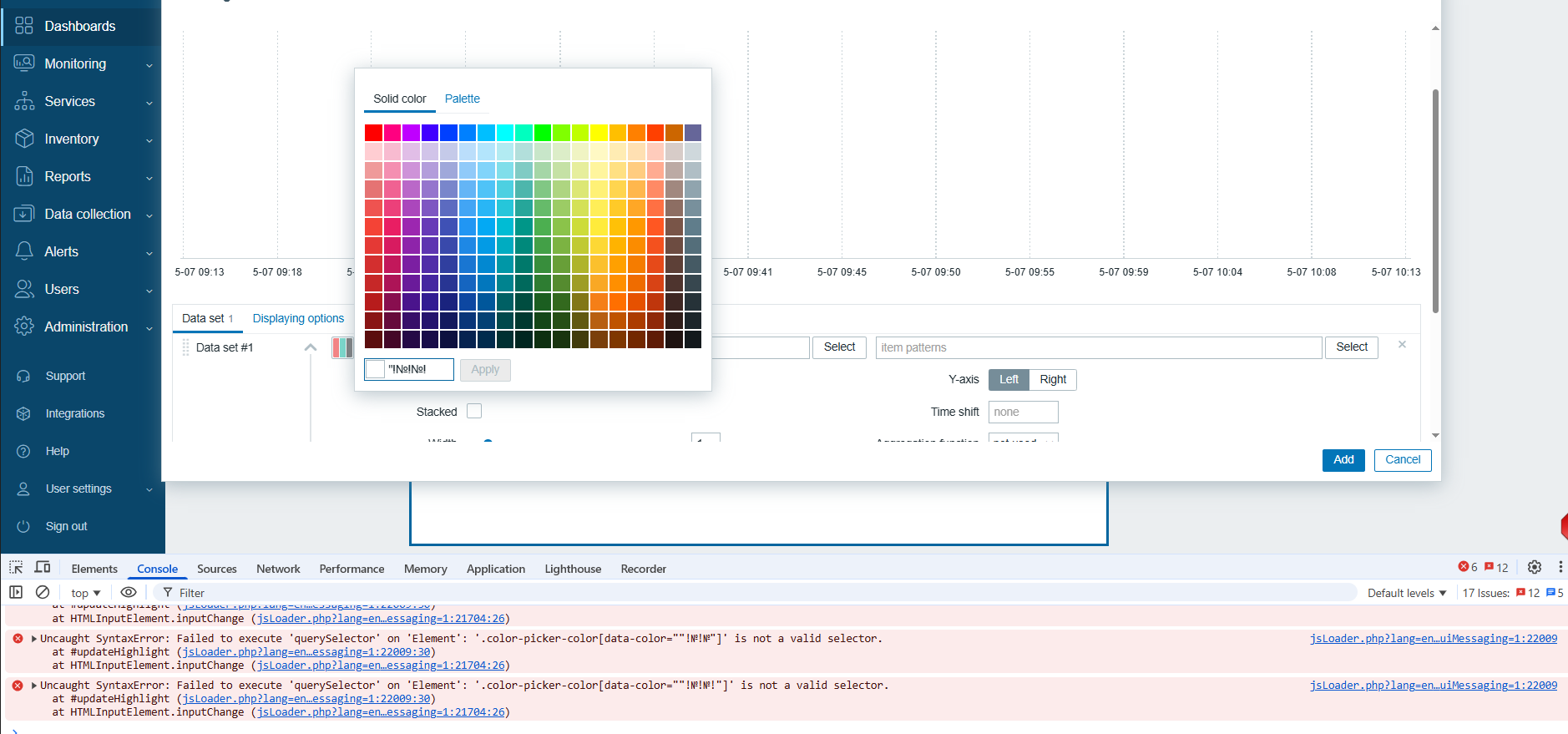The height and width of the screenshot is (734, 1568).
Task: Expand the Inventory menu chevron
Action: (x=149, y=140)
